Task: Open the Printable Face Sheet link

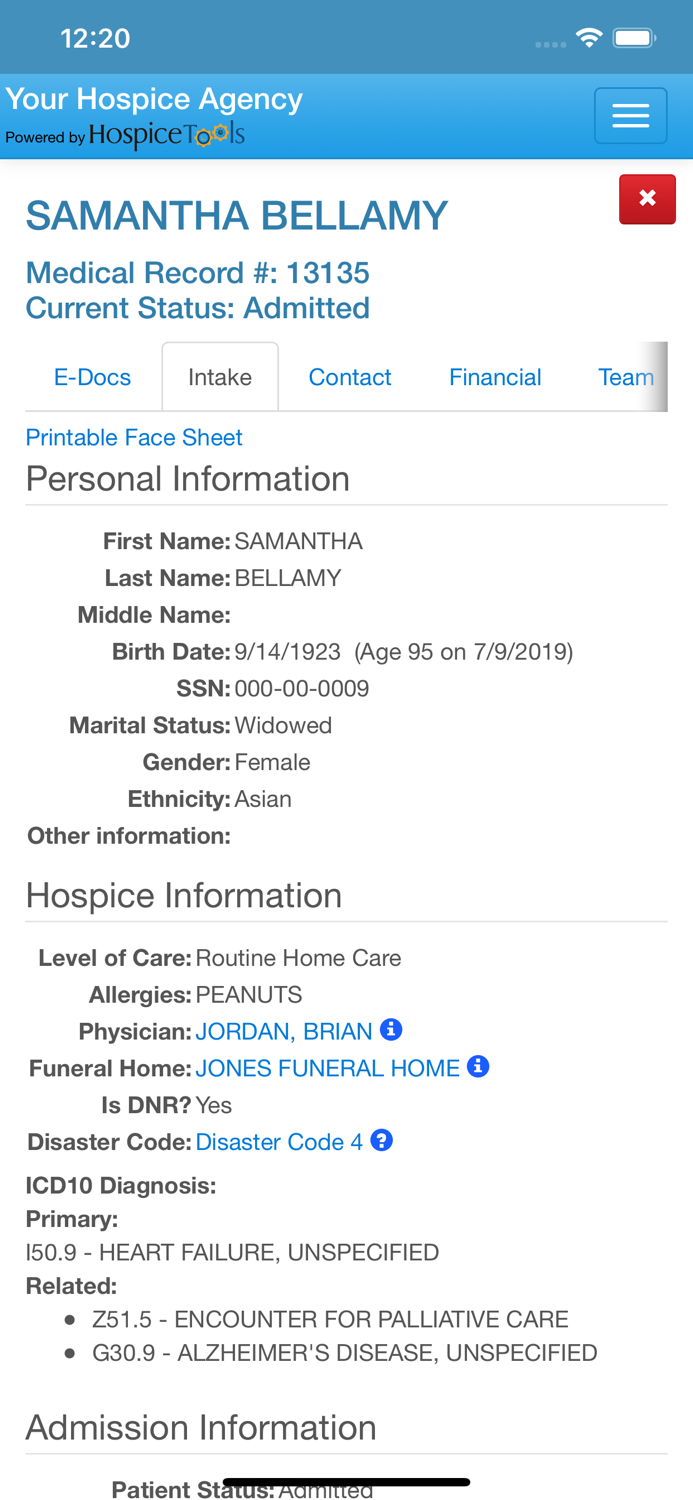Action: coord(134,437)
